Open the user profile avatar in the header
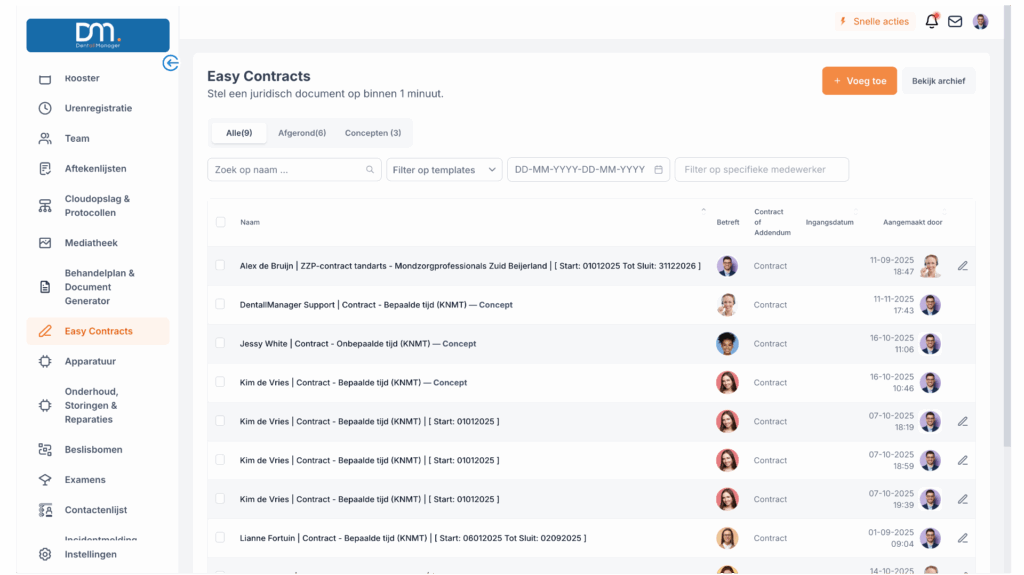Image resolution: width=1024 pixels, height=575 pixels. (980, 22)
